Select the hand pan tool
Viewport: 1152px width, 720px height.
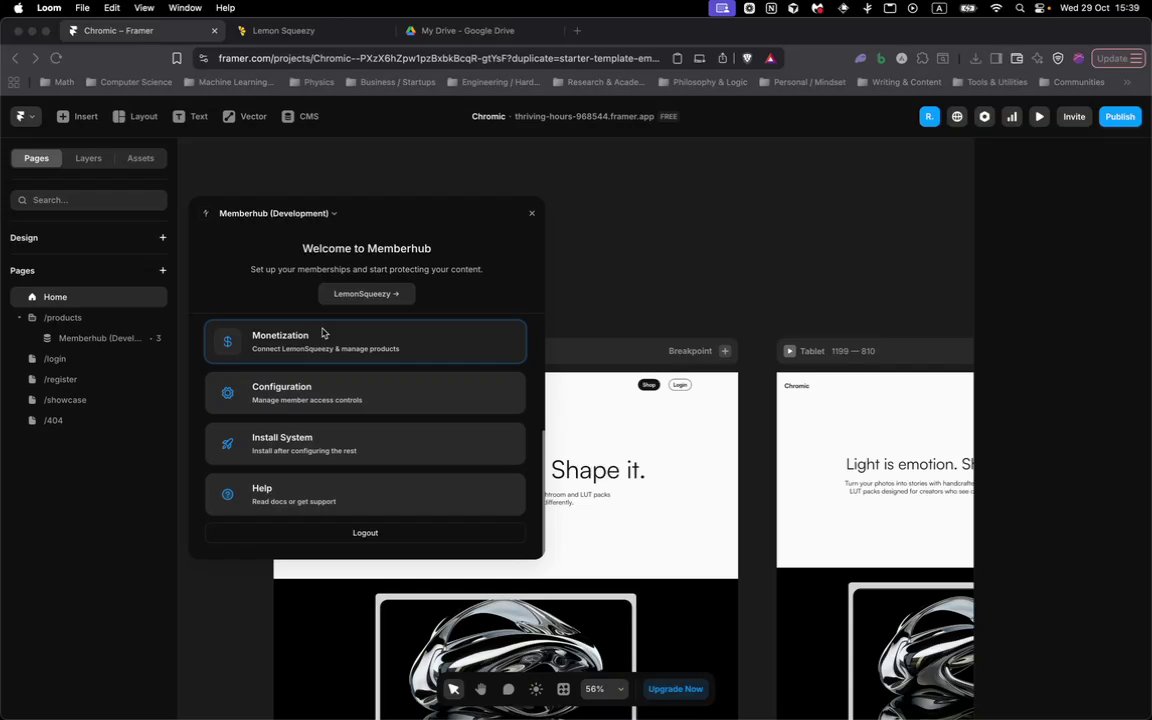click(480, 689)
